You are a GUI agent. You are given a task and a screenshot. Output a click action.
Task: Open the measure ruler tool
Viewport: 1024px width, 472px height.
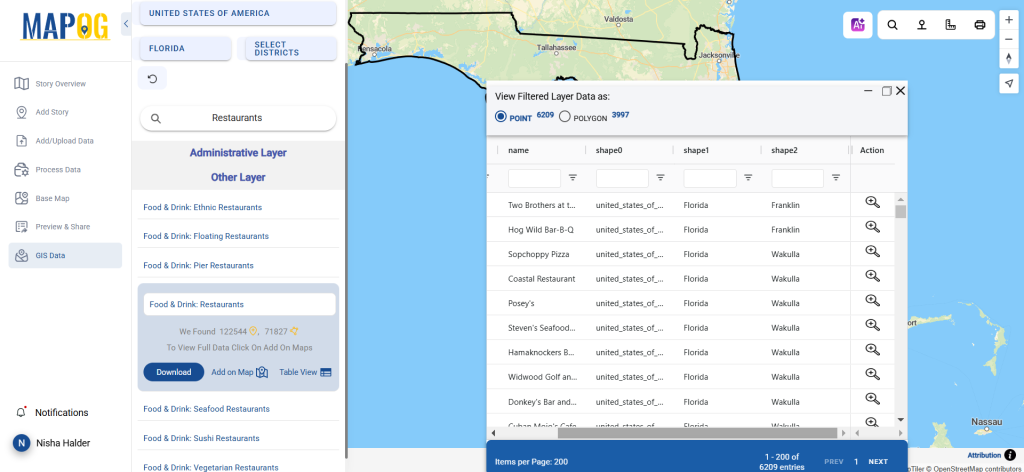(951, 25)
